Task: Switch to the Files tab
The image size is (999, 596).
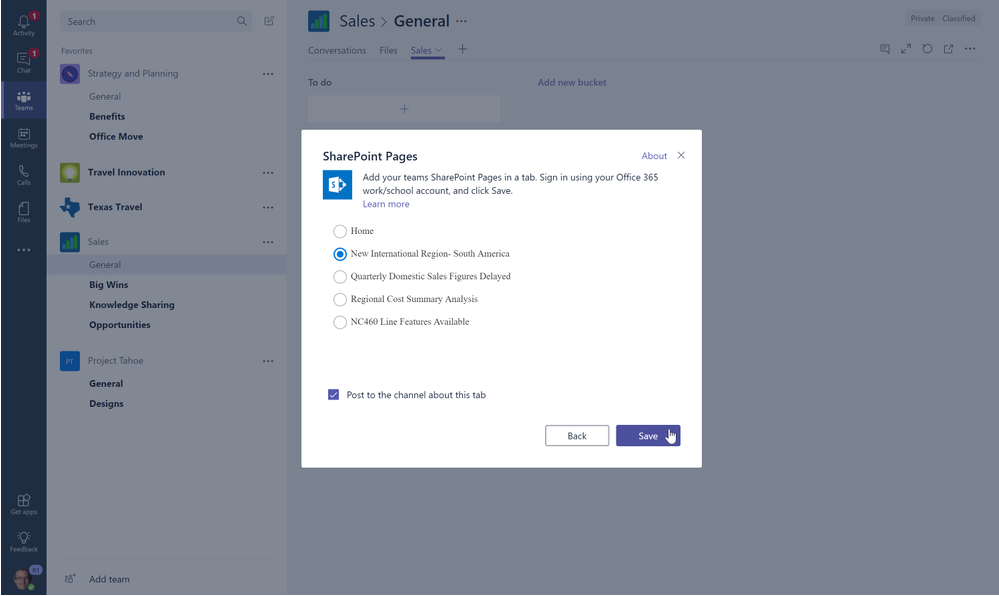Action: [x=388, y=50]
